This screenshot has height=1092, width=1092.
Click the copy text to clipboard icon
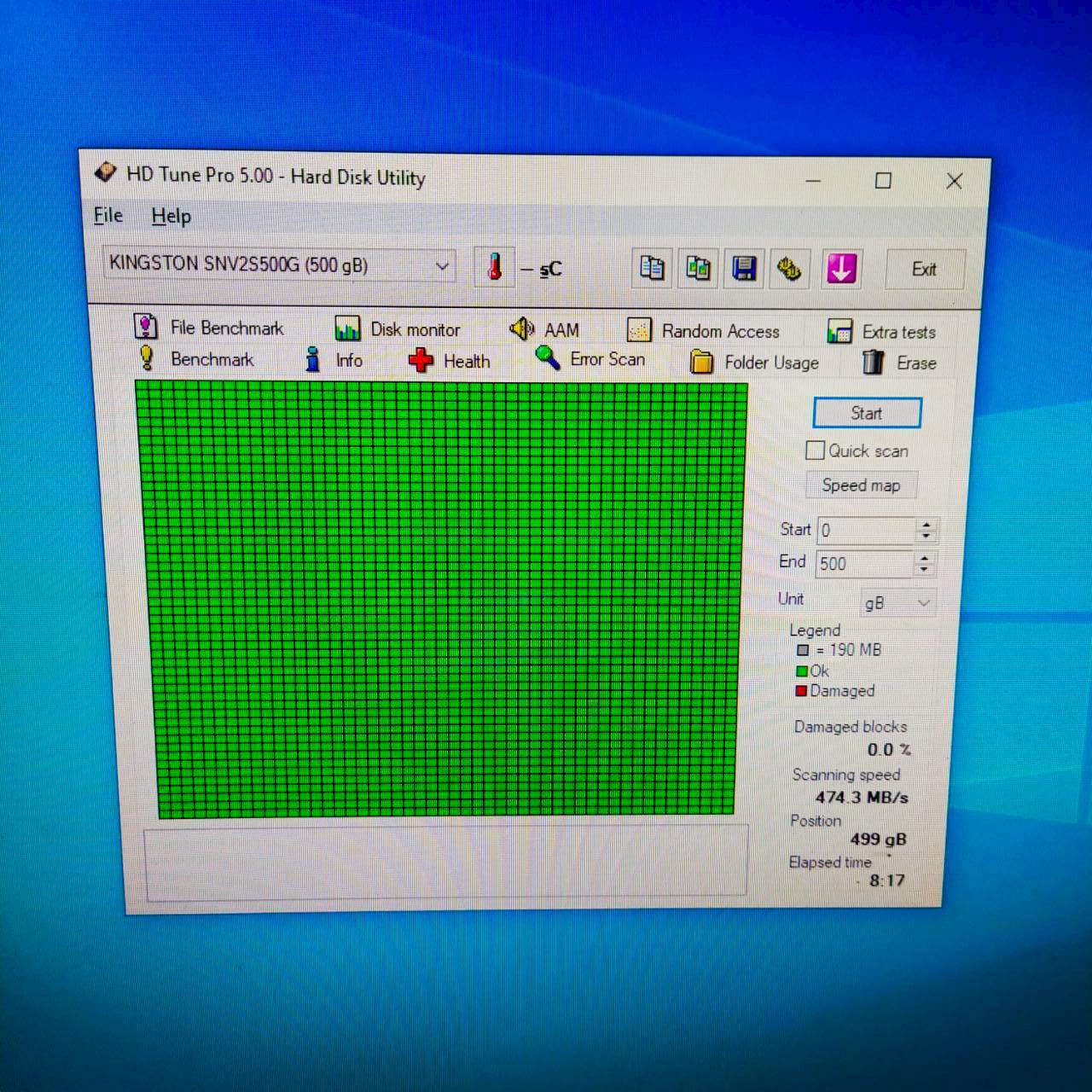(652, 269)
